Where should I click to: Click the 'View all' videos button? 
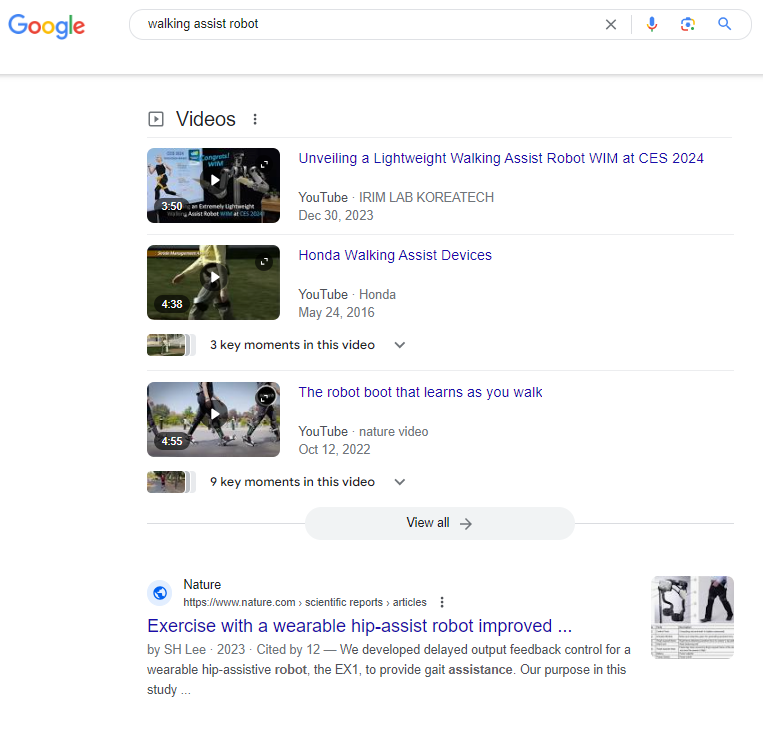click(439, 523)
